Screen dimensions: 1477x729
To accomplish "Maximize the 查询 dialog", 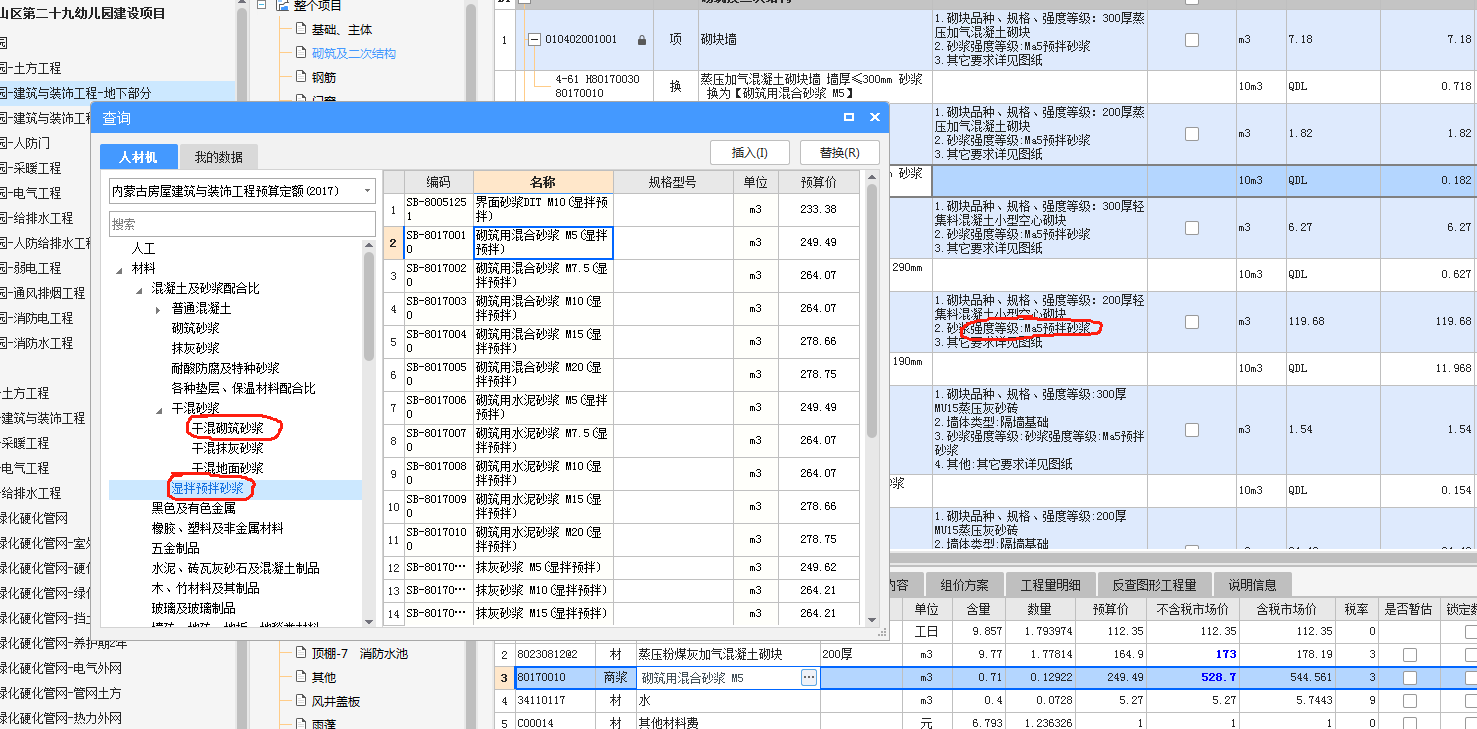I will coord(849,117).
